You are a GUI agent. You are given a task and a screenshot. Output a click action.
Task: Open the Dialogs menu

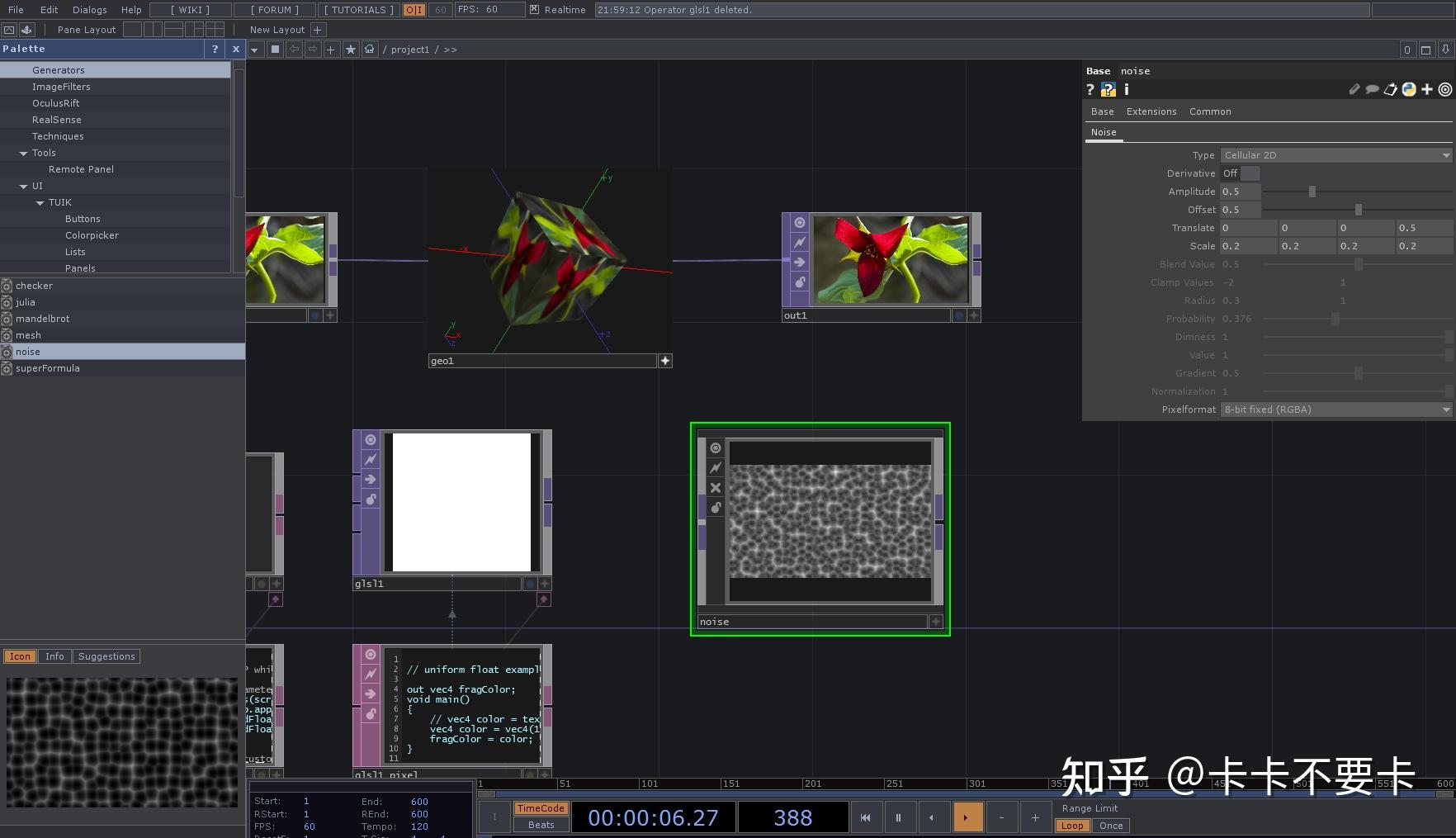(x=89, y=10)
